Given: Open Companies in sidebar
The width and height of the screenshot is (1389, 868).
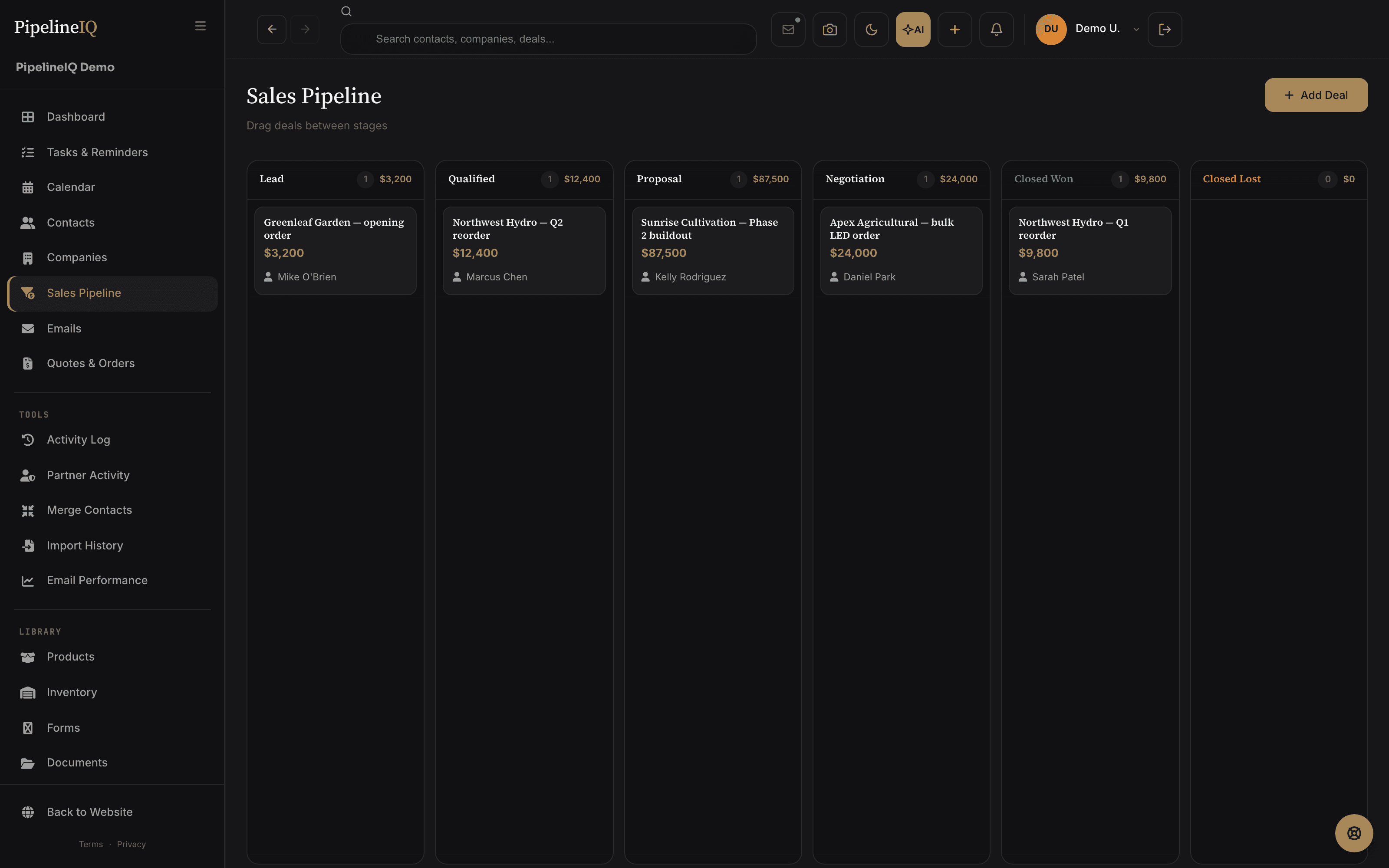Looking at the screenshot, I should tap(112, 258).
